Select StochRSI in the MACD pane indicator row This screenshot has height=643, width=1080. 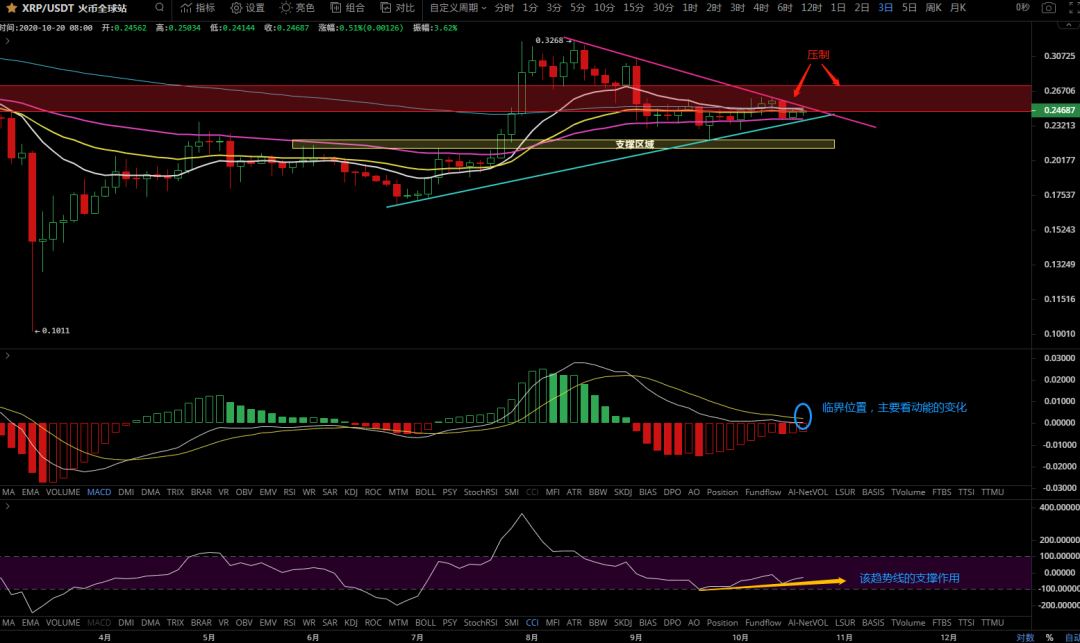tap(480, 492)
